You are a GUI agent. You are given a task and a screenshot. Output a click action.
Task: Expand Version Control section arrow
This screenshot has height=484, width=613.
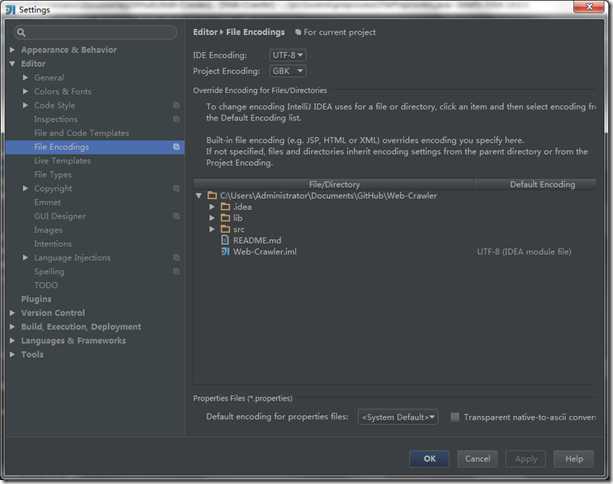tap(12, 313)
